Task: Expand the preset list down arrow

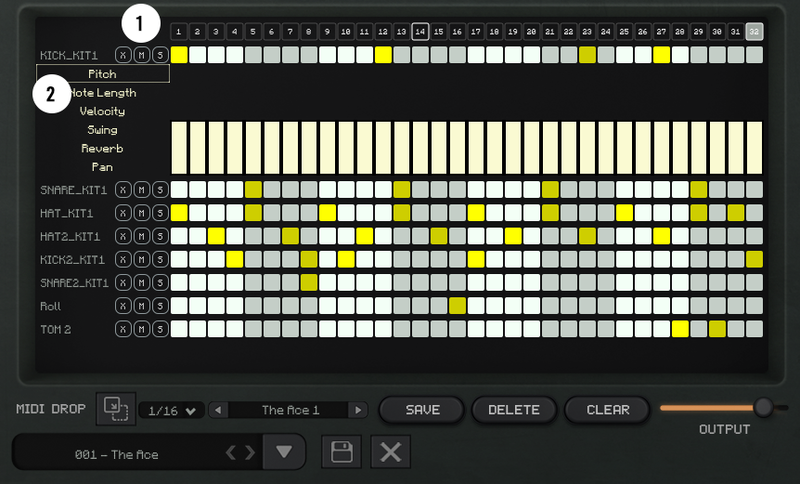Action: (x=284, y=453)
